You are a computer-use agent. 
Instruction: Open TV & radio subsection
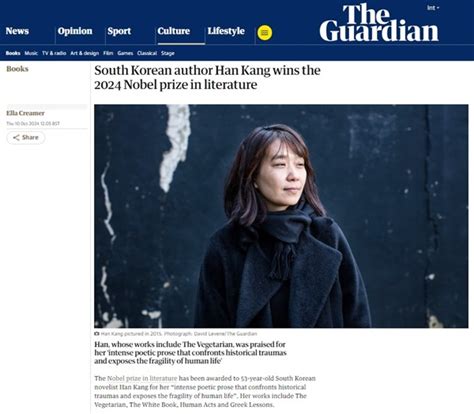click(54, 53)
